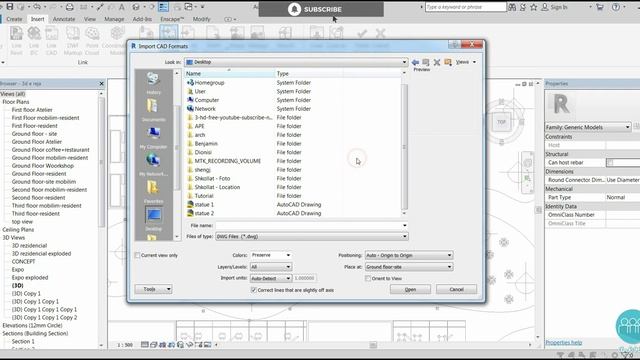
Task: Click the File name input field
Action: point(311,225)
